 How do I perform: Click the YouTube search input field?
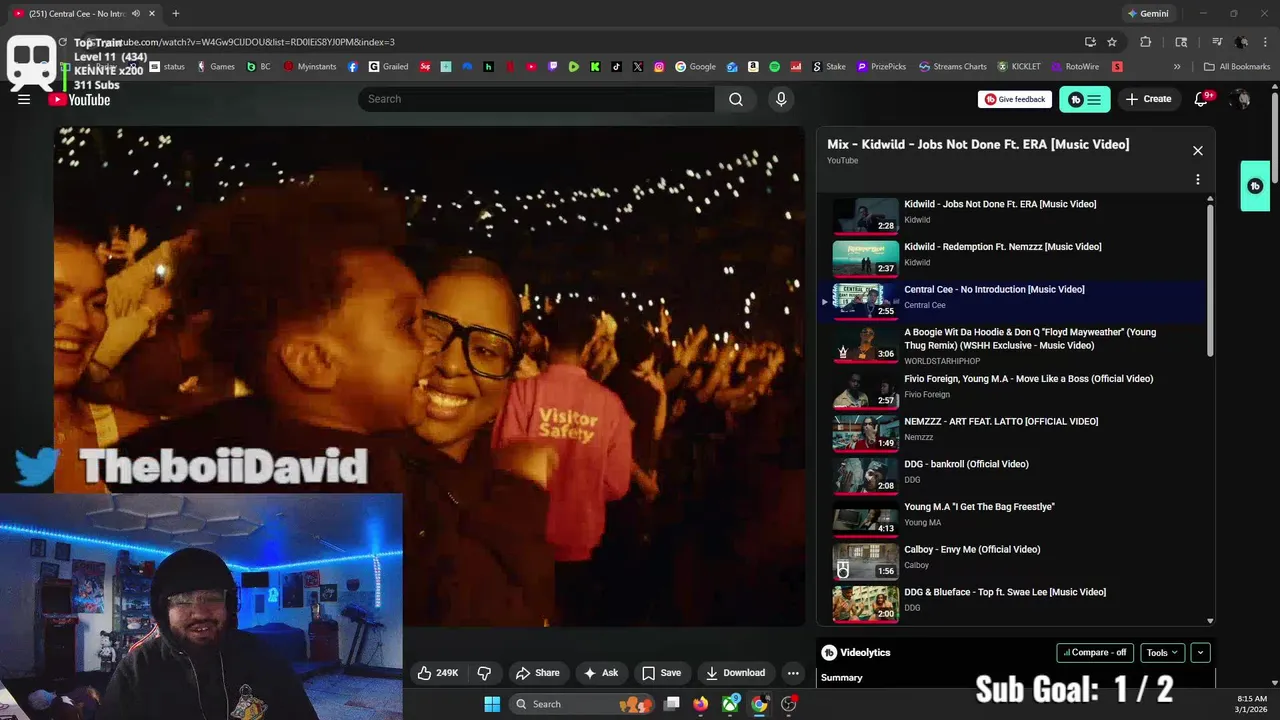tap(536, 99)
